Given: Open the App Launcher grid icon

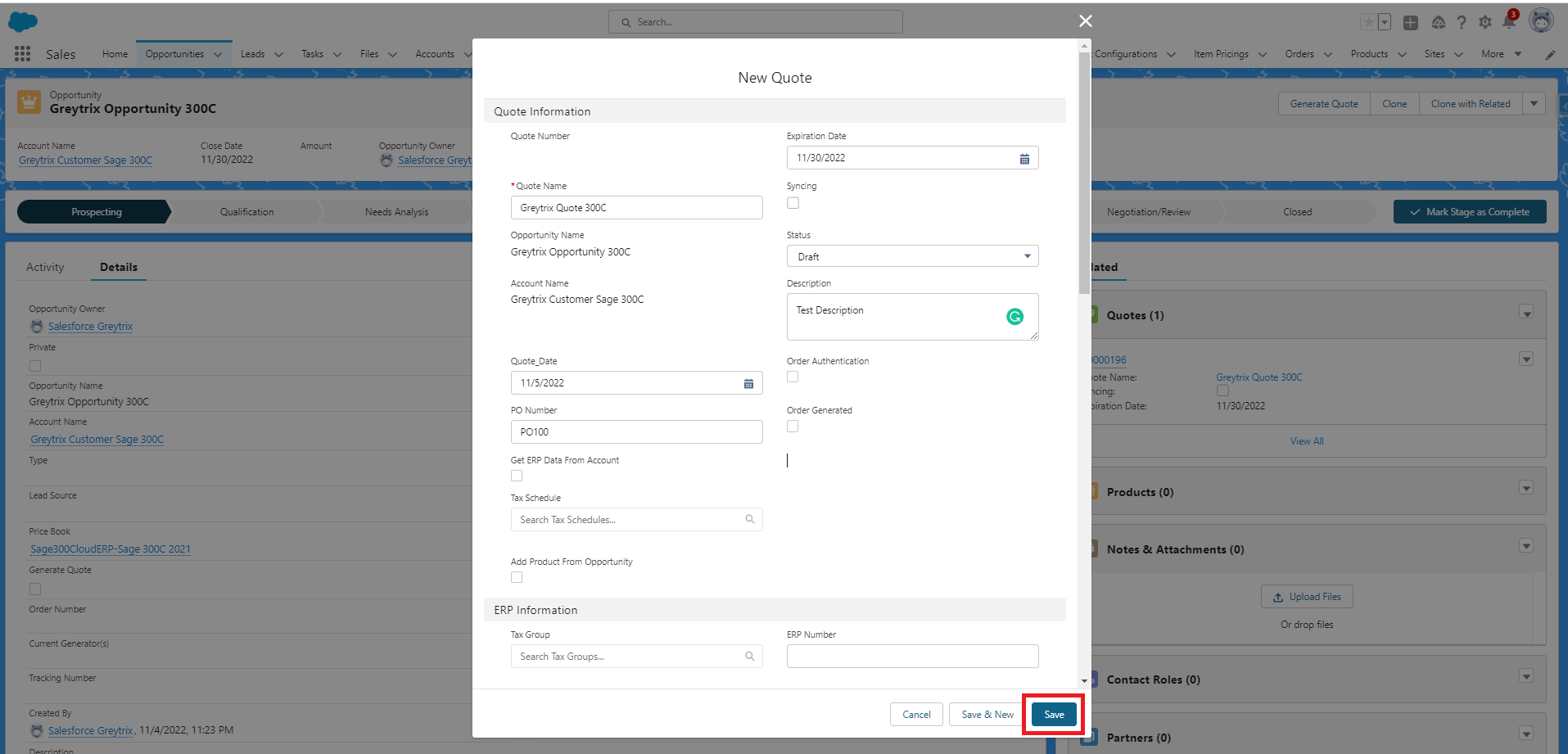Looking at the screenshot, I should click(x=22, y=54).
